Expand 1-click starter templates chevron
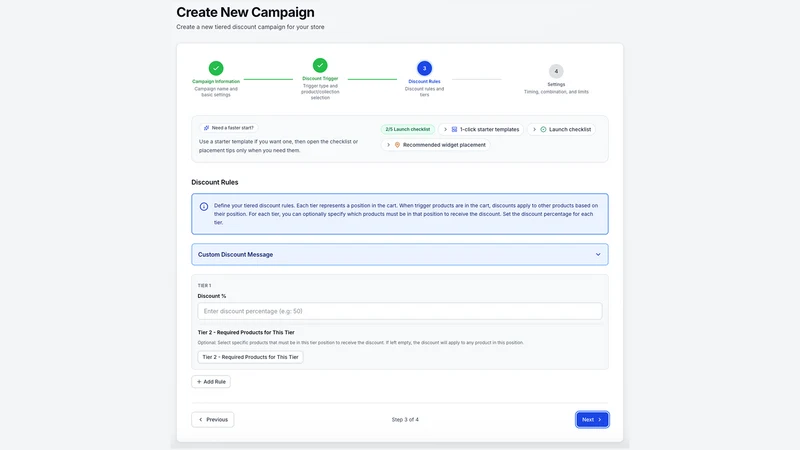 coord(445,130)
